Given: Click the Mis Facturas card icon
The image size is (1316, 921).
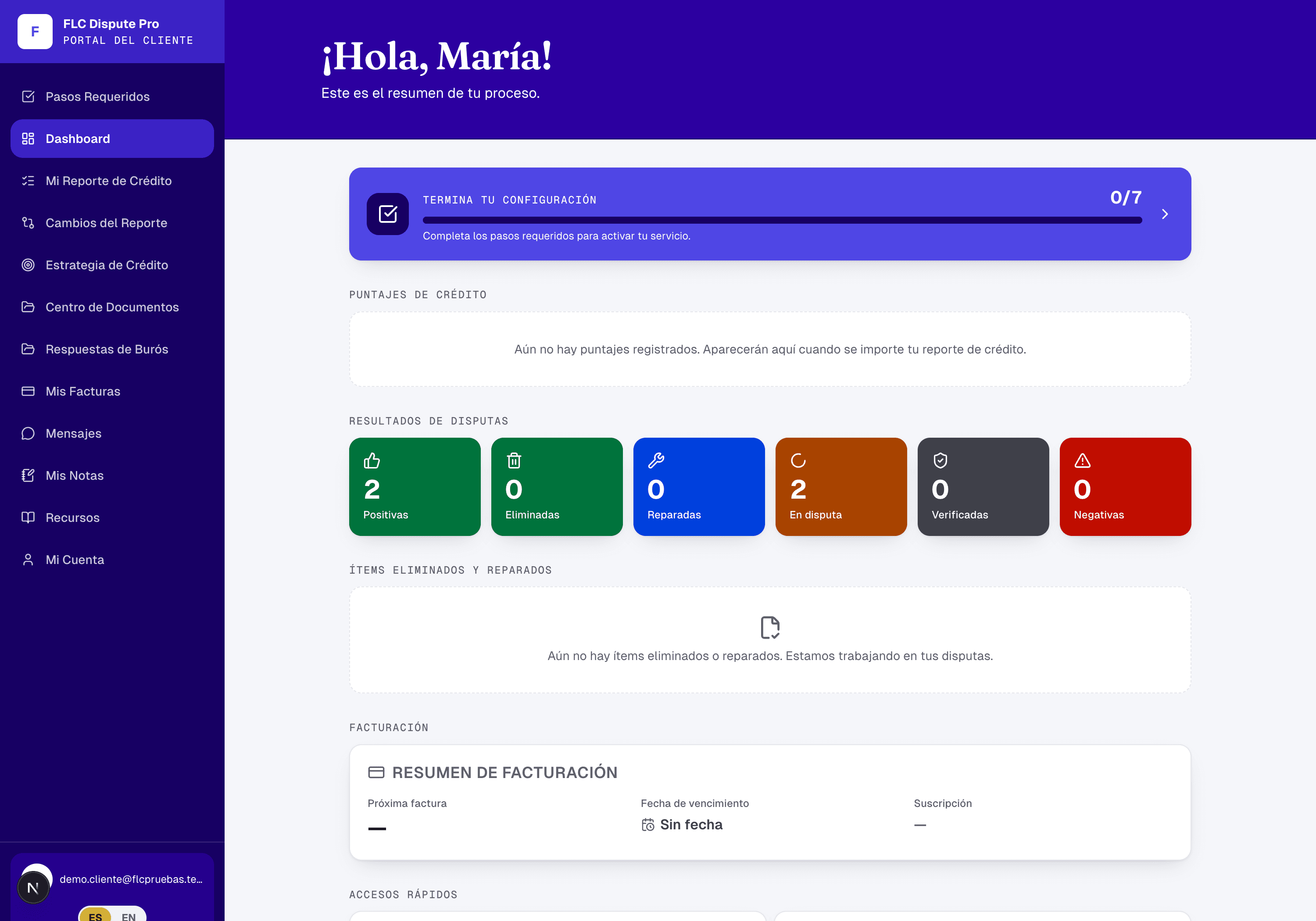Looking at the screenshot, I should [28, 392].
